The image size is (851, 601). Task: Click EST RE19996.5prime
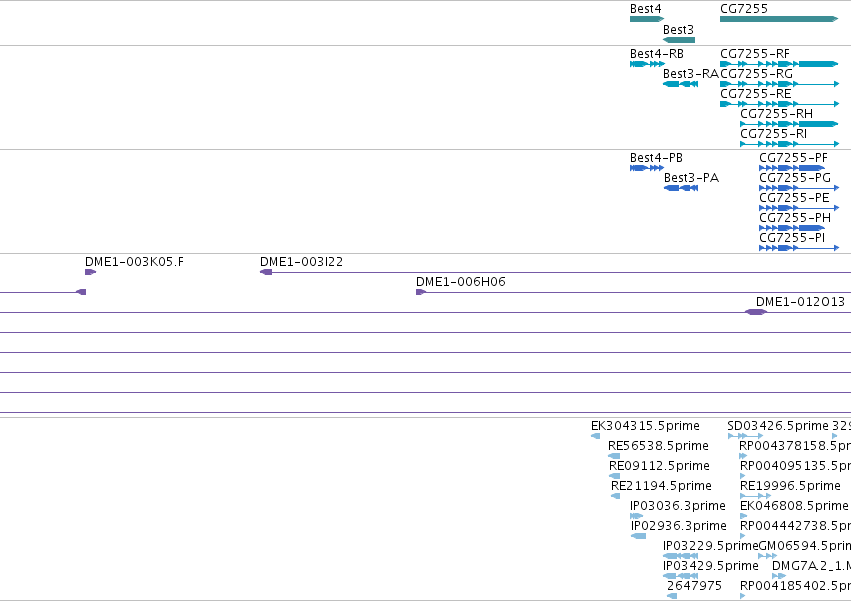pyautogui.click(x=790, y=486)
